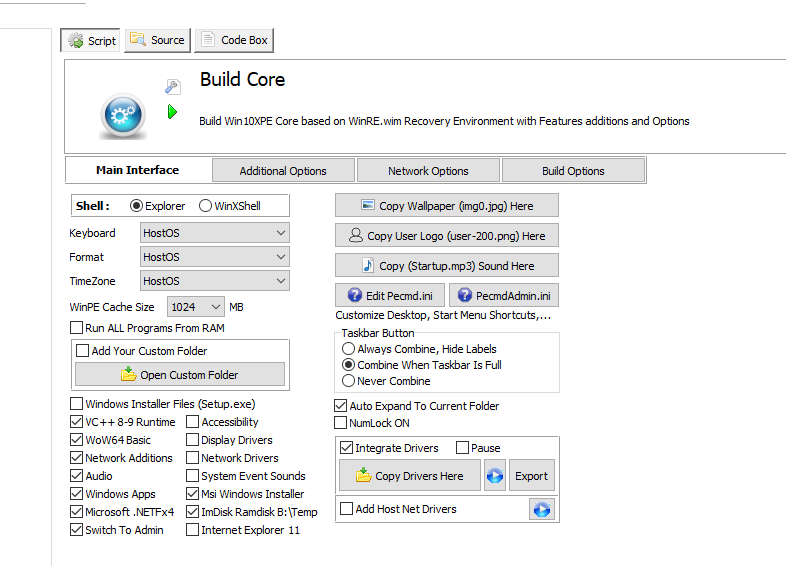The height and width of the screenshot is (566, 786).
Task: Open the Network Options tab
Action: coord(428,171)
